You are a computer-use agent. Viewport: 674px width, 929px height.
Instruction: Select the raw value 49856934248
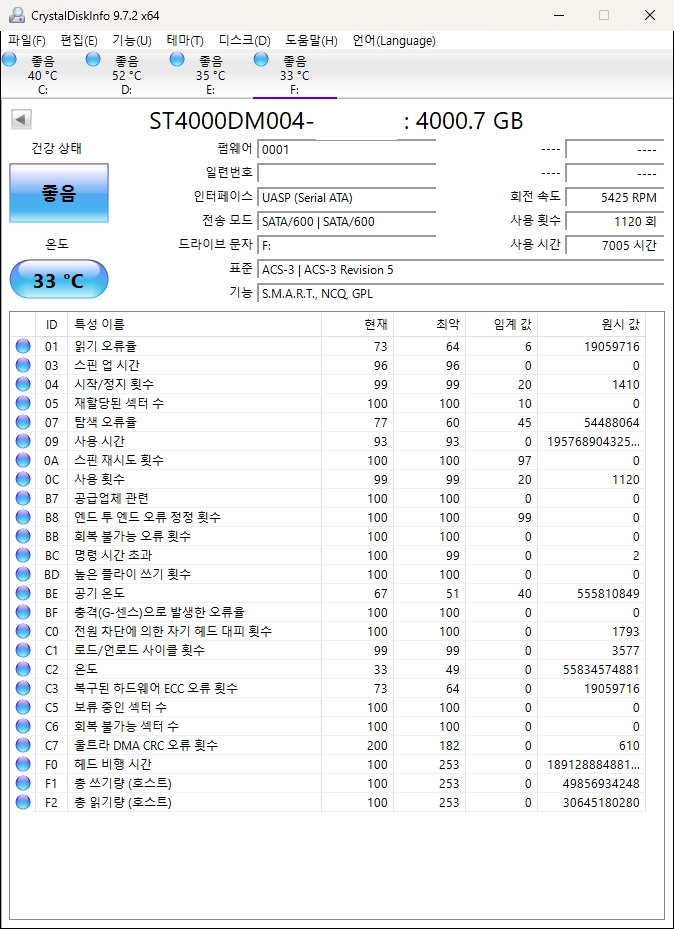(601, 783)
